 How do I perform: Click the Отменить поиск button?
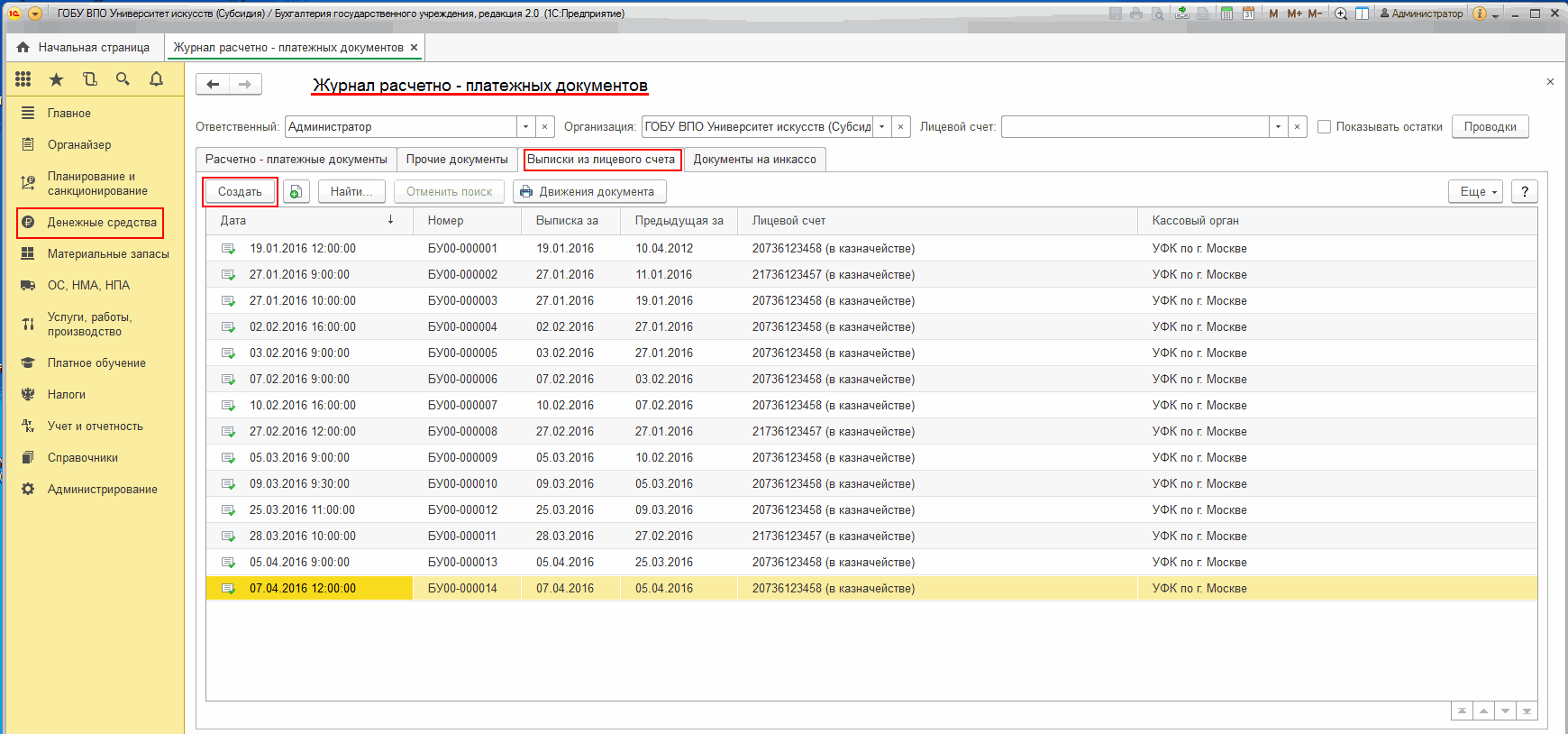pyautogui.click(x=449, y=191)
